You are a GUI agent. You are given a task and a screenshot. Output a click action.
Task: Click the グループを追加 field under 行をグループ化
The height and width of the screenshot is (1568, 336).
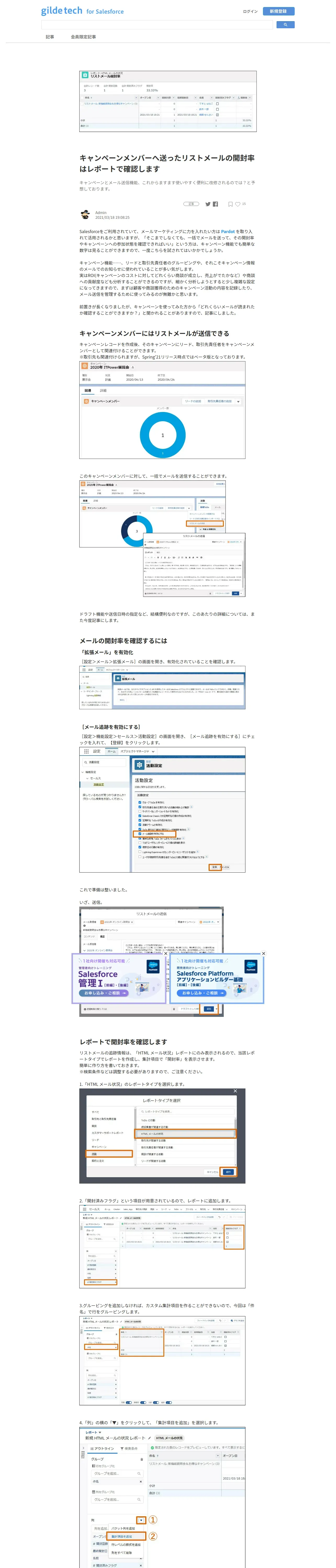pyautogui.click(x=117, y=1474)
